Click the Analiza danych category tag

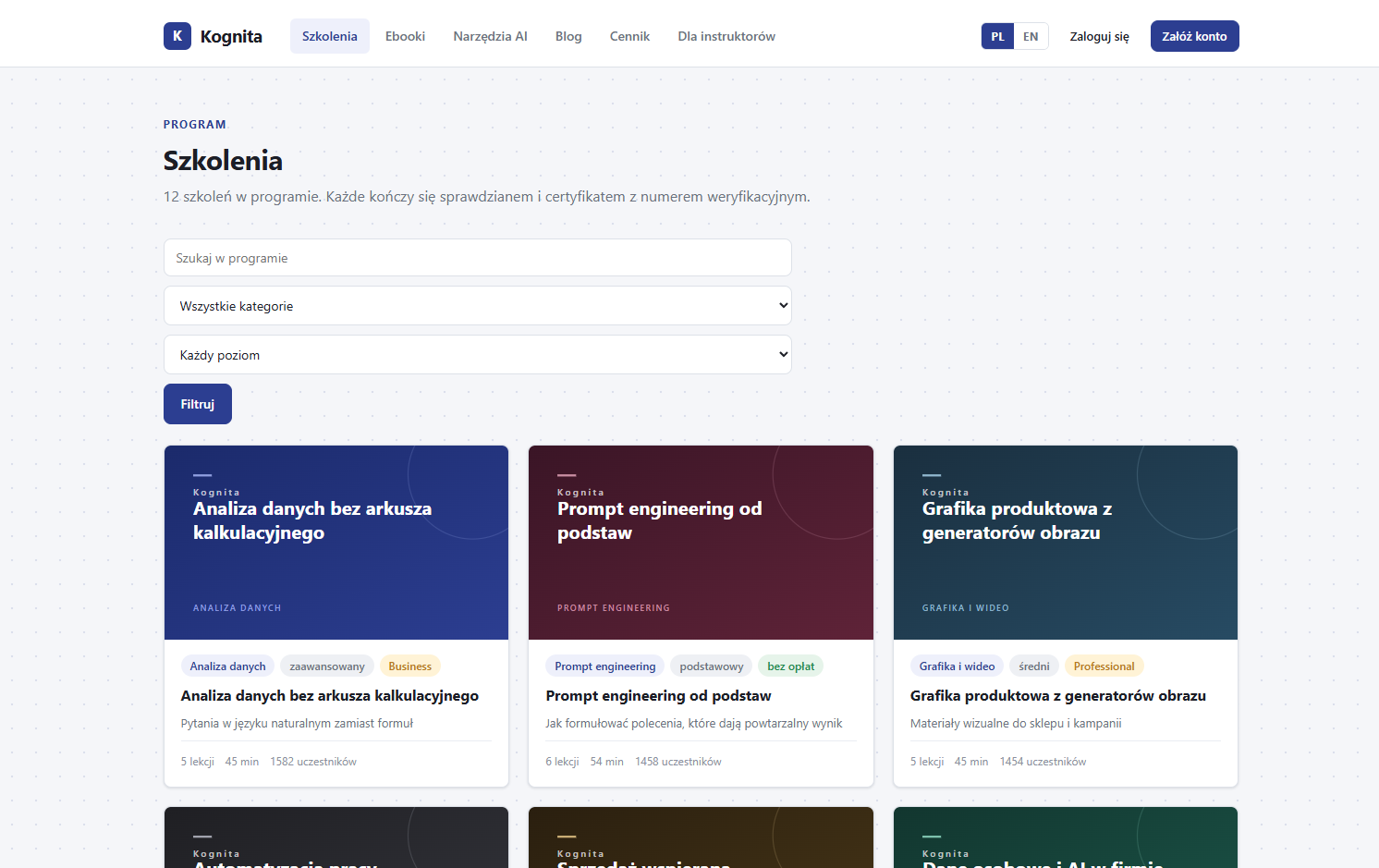(x=227, y=666)
